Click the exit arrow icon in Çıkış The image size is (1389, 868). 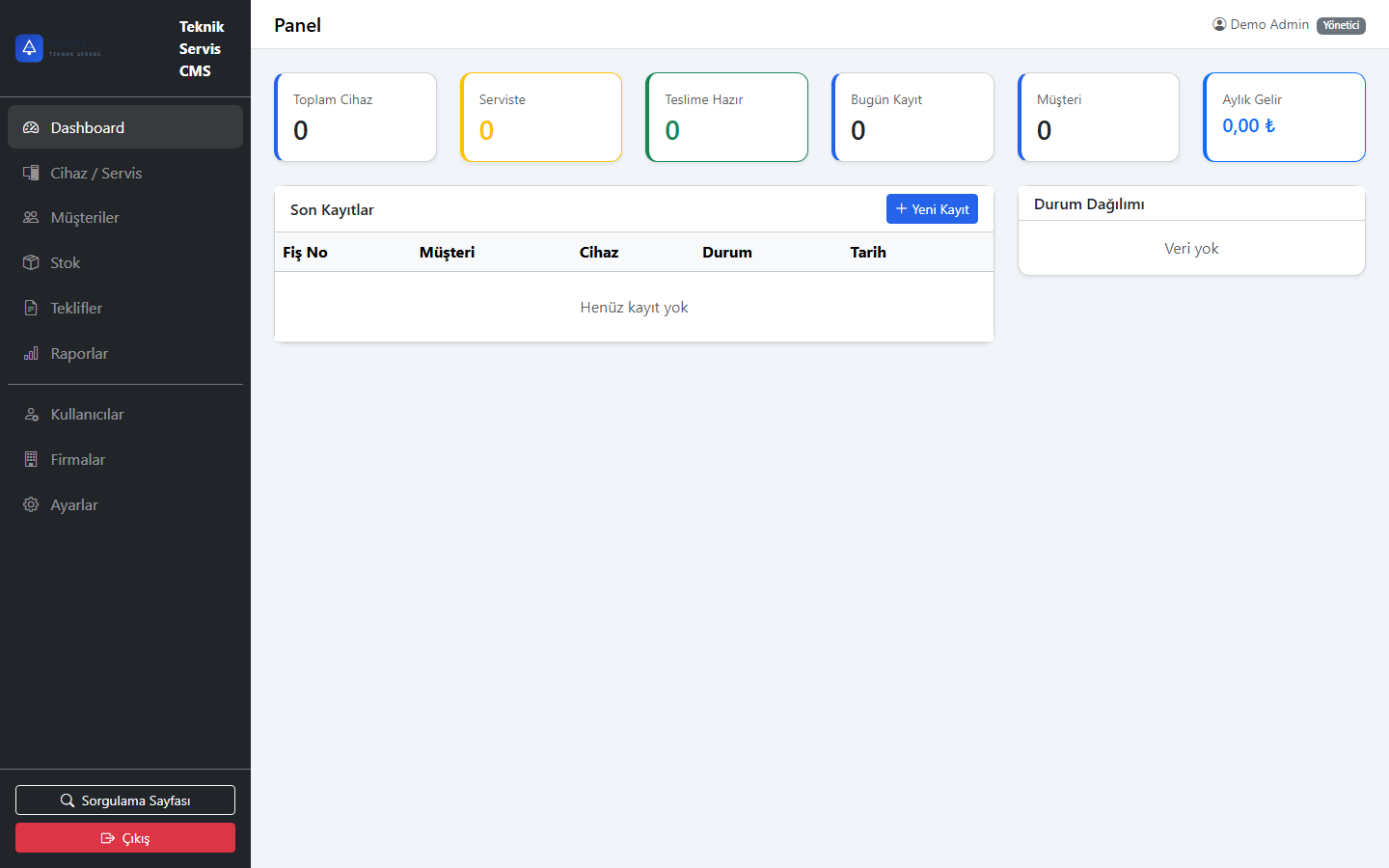pos(108,838)
